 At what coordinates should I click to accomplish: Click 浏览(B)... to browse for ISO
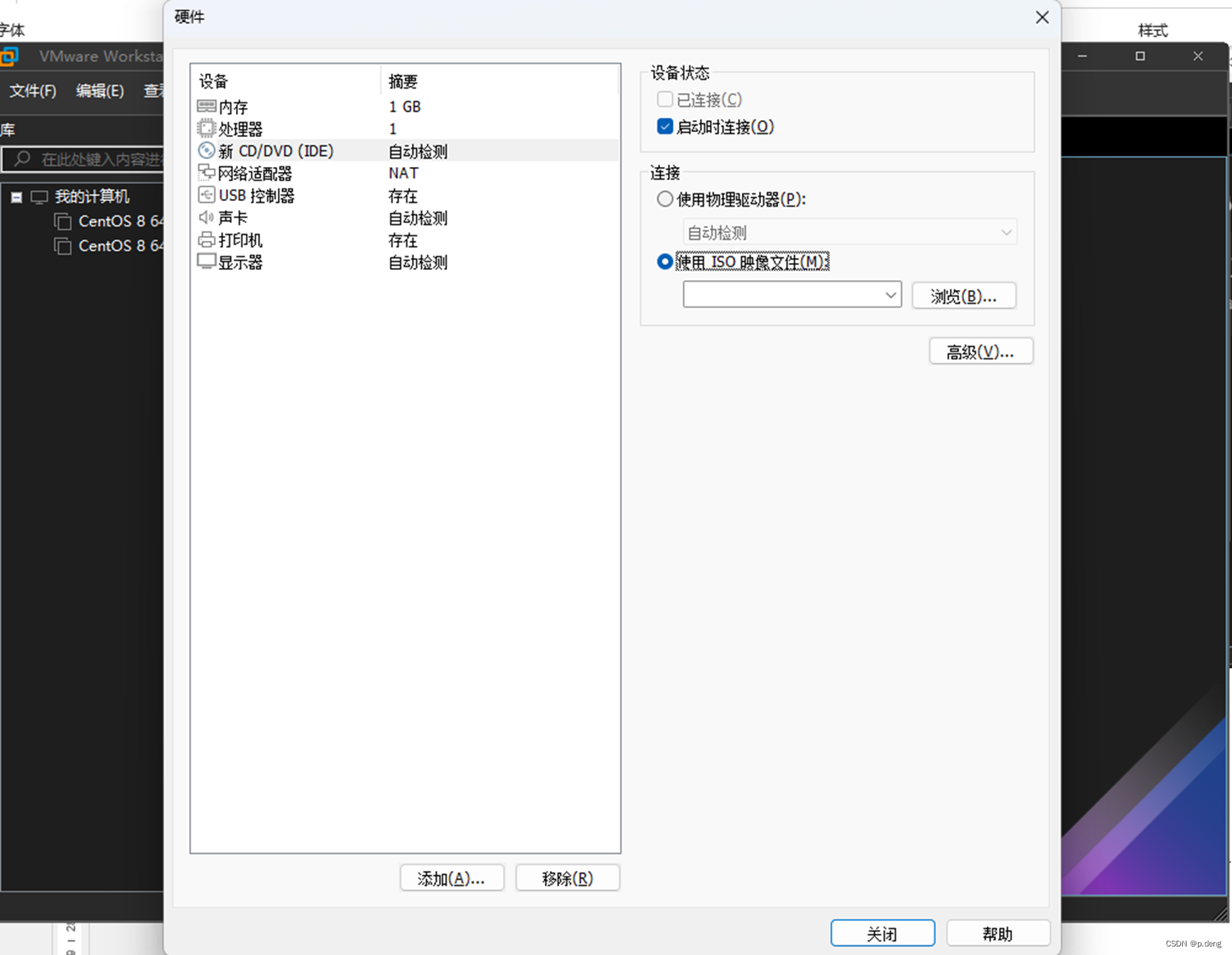click(963, 296)
